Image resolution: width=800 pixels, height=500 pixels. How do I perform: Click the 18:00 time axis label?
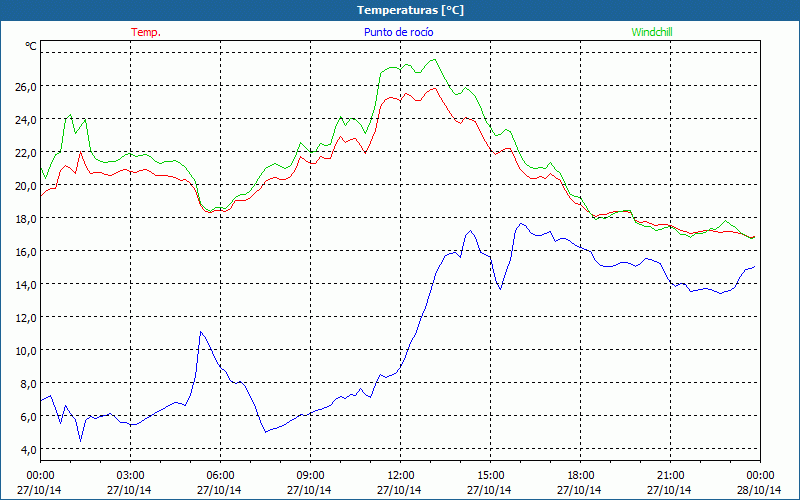tap(581, 476)
